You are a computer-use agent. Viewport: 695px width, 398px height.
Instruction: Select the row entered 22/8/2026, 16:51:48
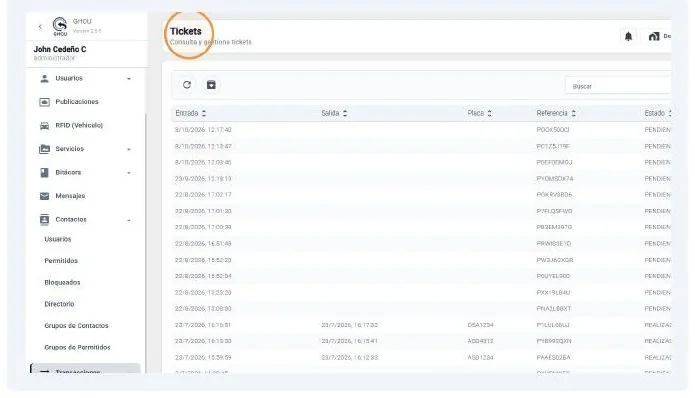tap(421, 244)
